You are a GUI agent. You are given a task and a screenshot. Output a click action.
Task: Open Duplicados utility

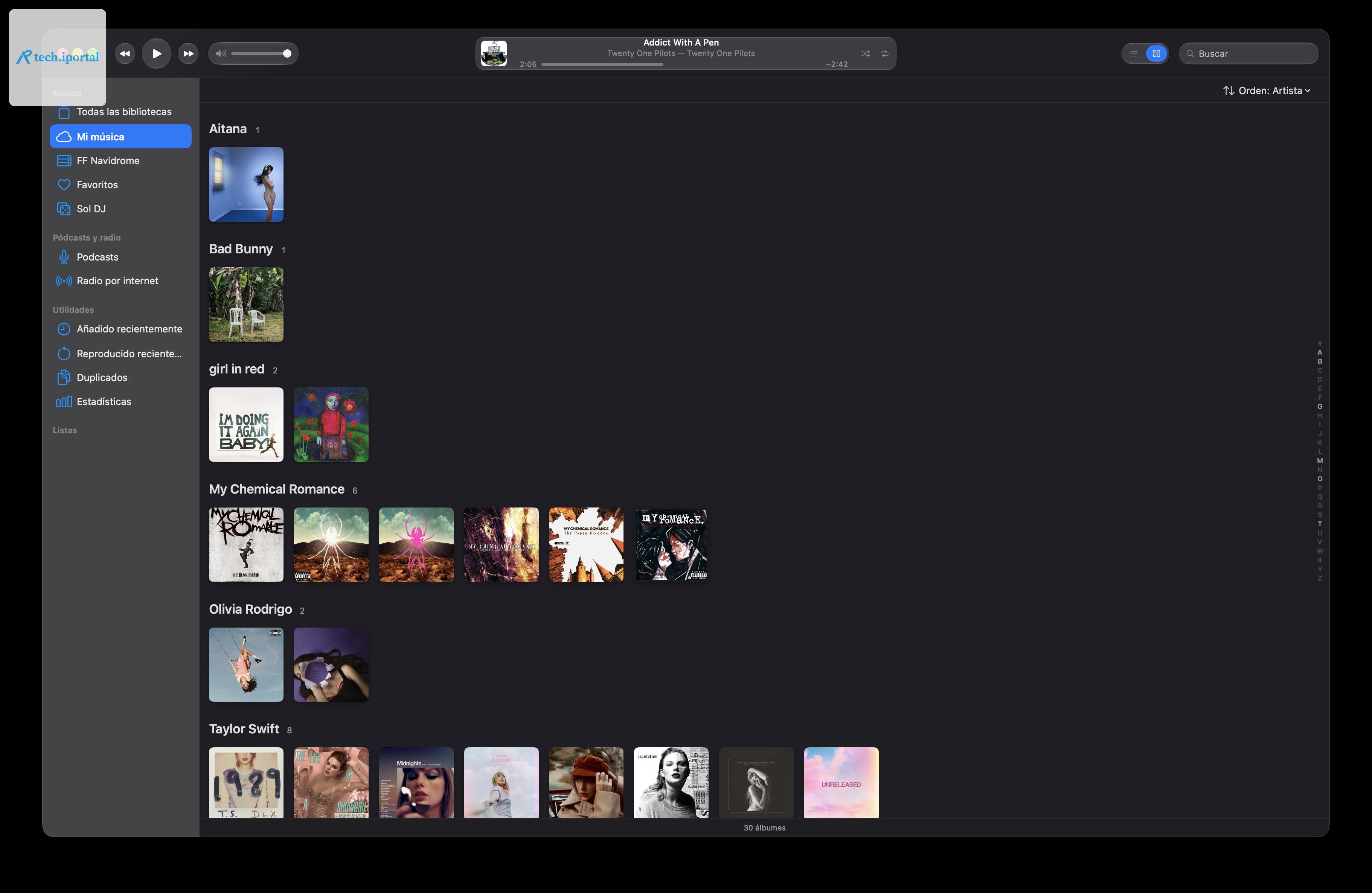[x=120, y=378]
